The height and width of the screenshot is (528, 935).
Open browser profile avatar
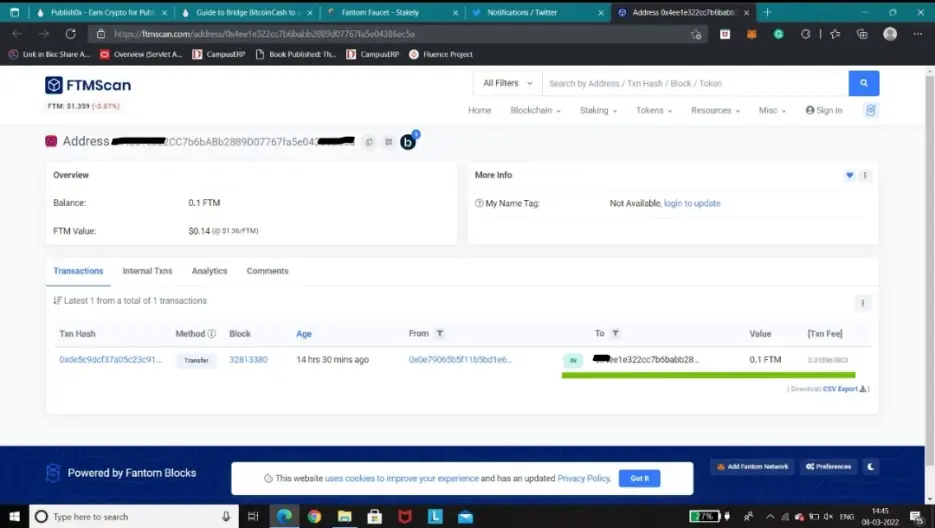click(x=890, y=34)
